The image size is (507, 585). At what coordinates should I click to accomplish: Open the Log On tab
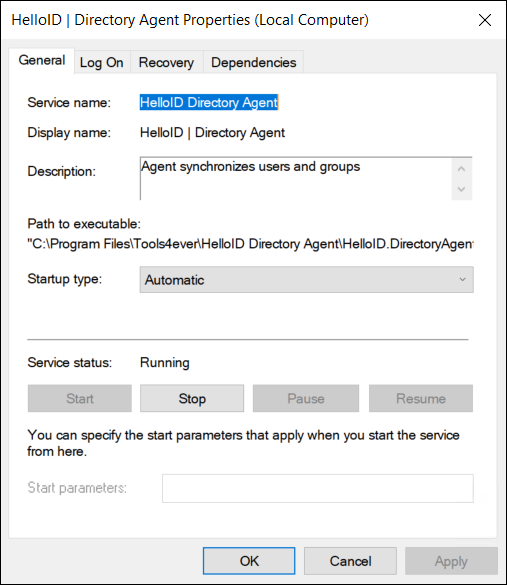point(102,62)
